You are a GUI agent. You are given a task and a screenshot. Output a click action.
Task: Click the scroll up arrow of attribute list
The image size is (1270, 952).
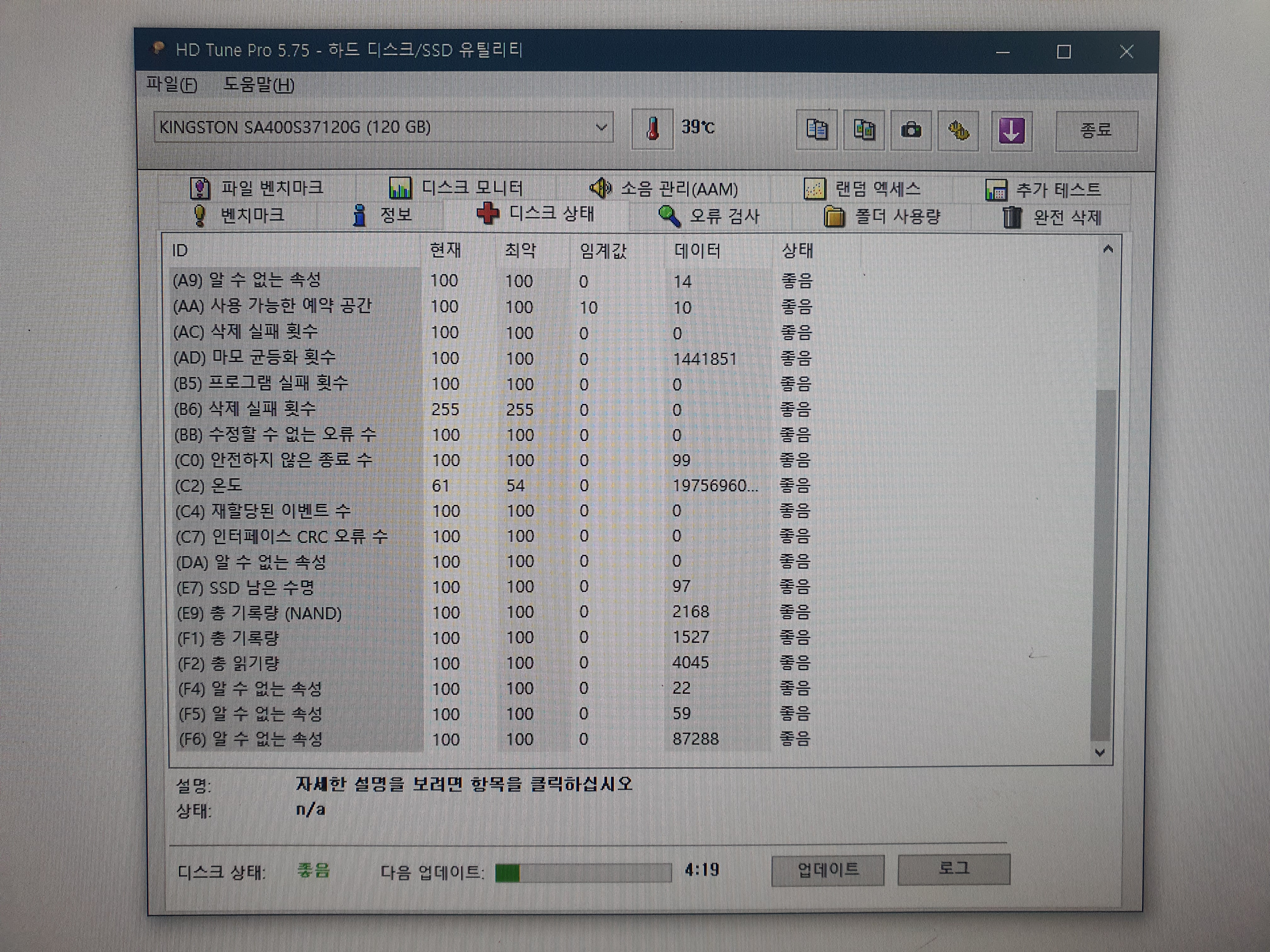(x=1108, y=249)
